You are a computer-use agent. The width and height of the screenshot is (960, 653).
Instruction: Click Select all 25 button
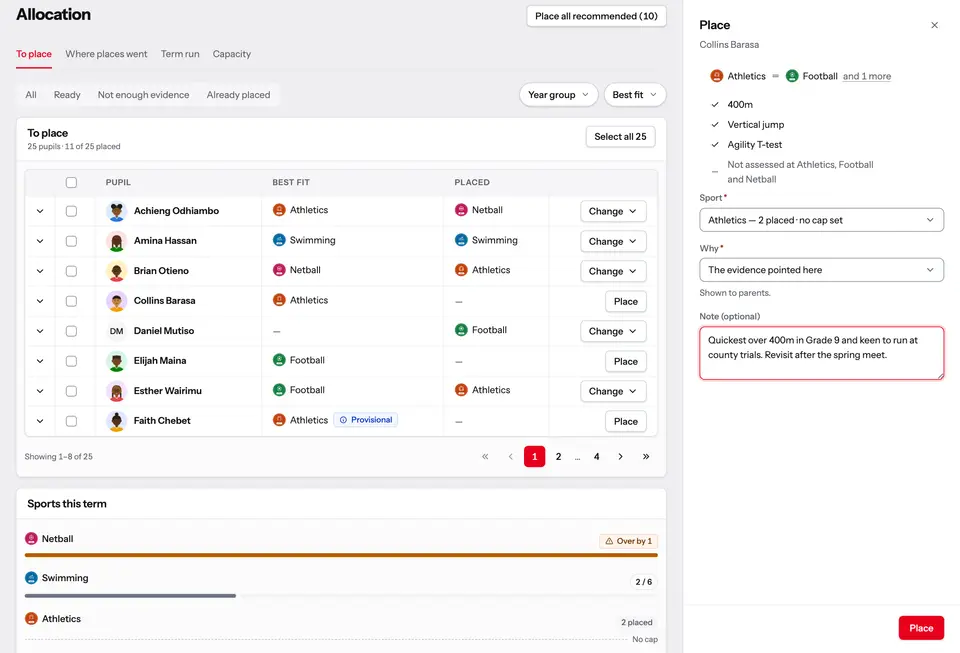click(x=620, y=136)
